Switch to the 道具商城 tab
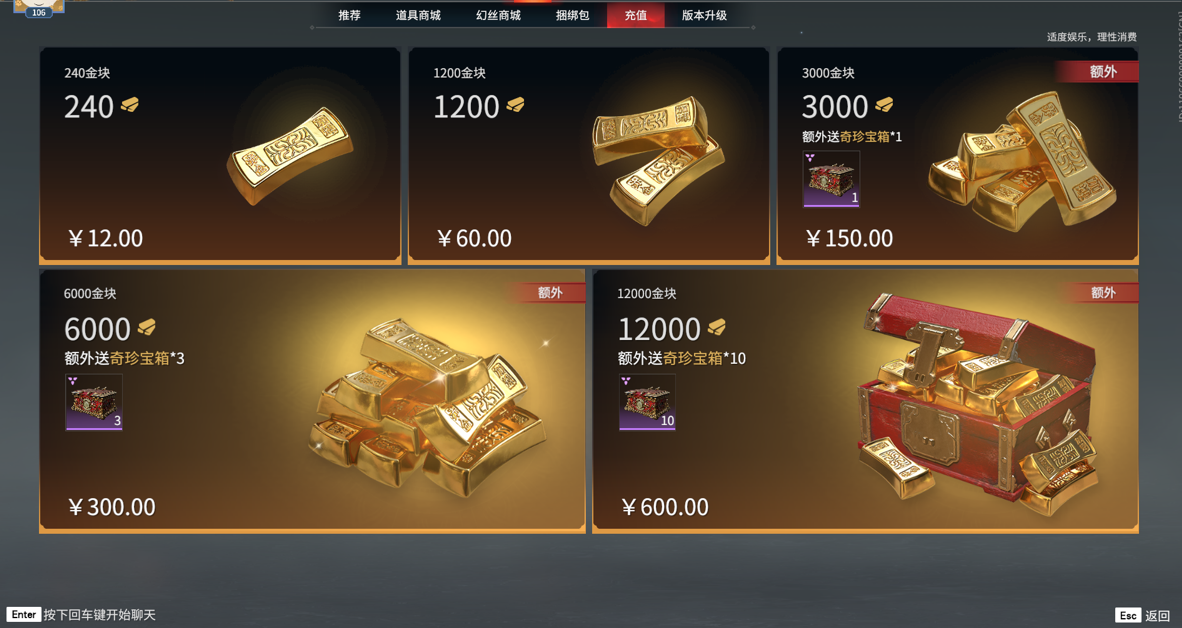1182x628 pixels. (418, 15)
